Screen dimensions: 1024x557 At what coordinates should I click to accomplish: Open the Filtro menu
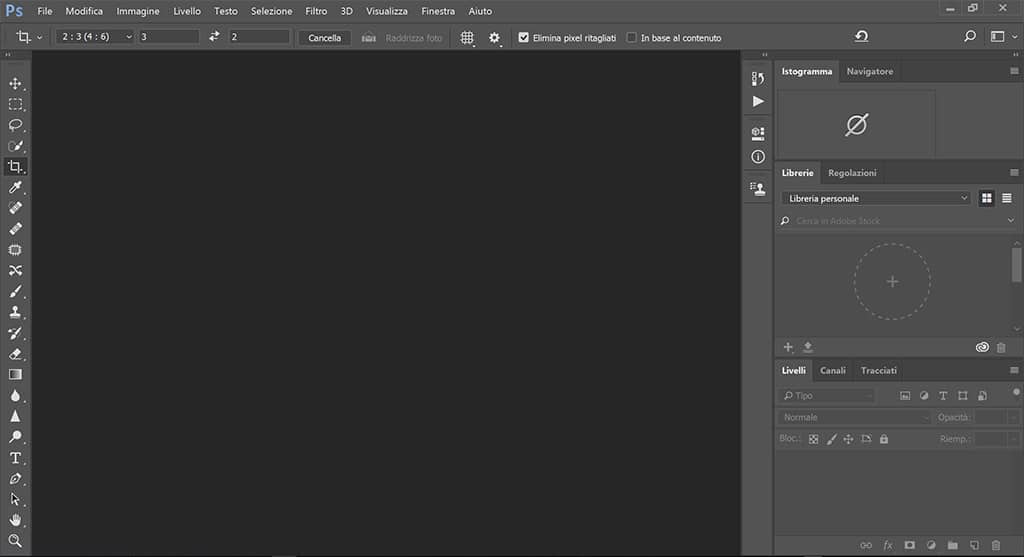[x=316, y=11]
